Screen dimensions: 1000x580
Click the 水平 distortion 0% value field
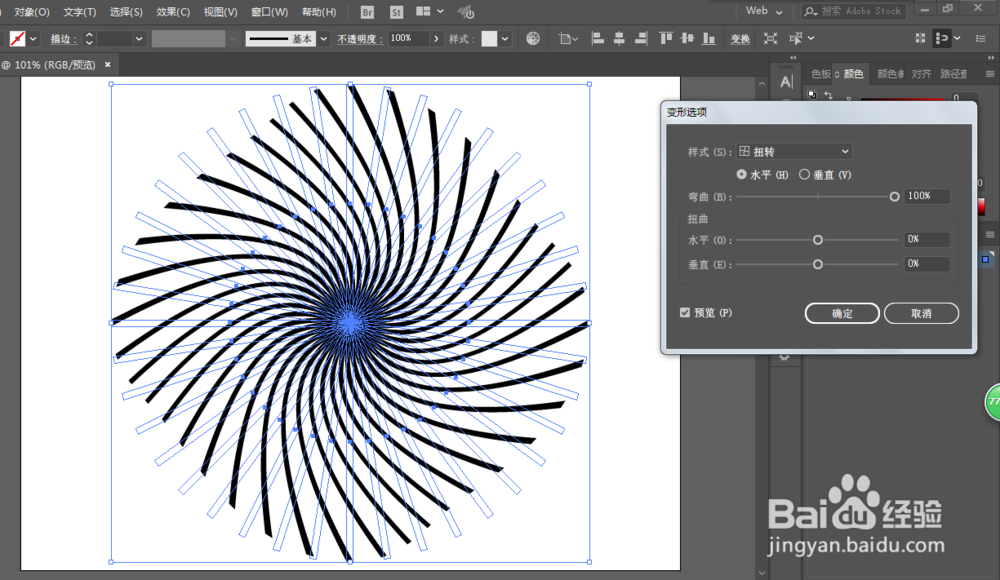tap(927, 239)
